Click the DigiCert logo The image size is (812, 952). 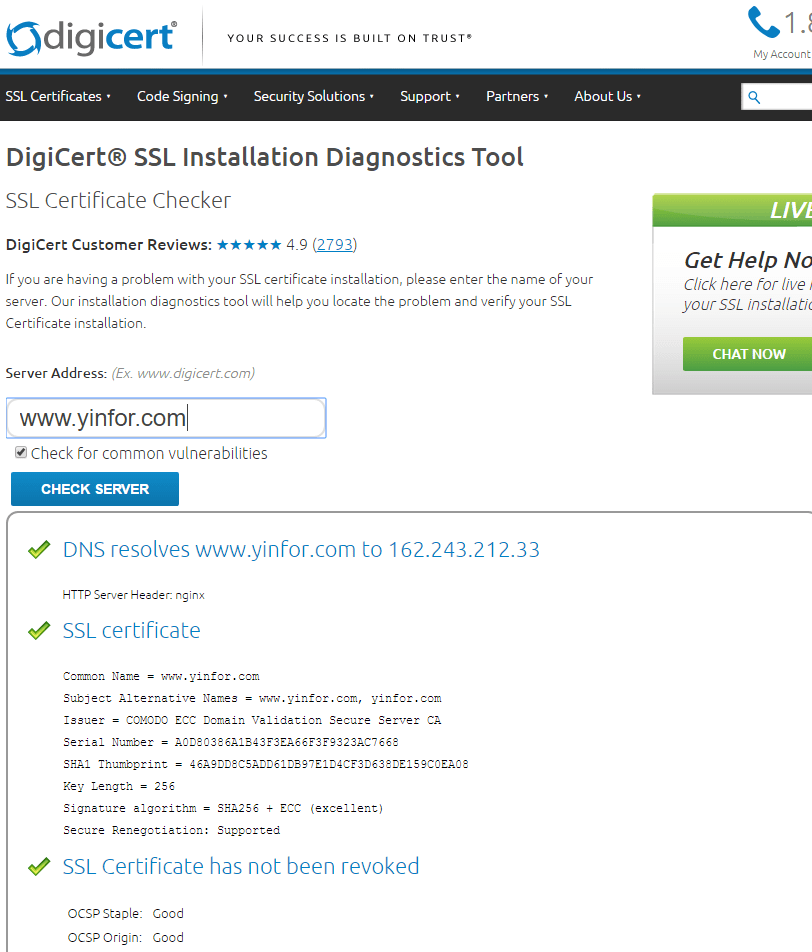click(x=90, y=37)
